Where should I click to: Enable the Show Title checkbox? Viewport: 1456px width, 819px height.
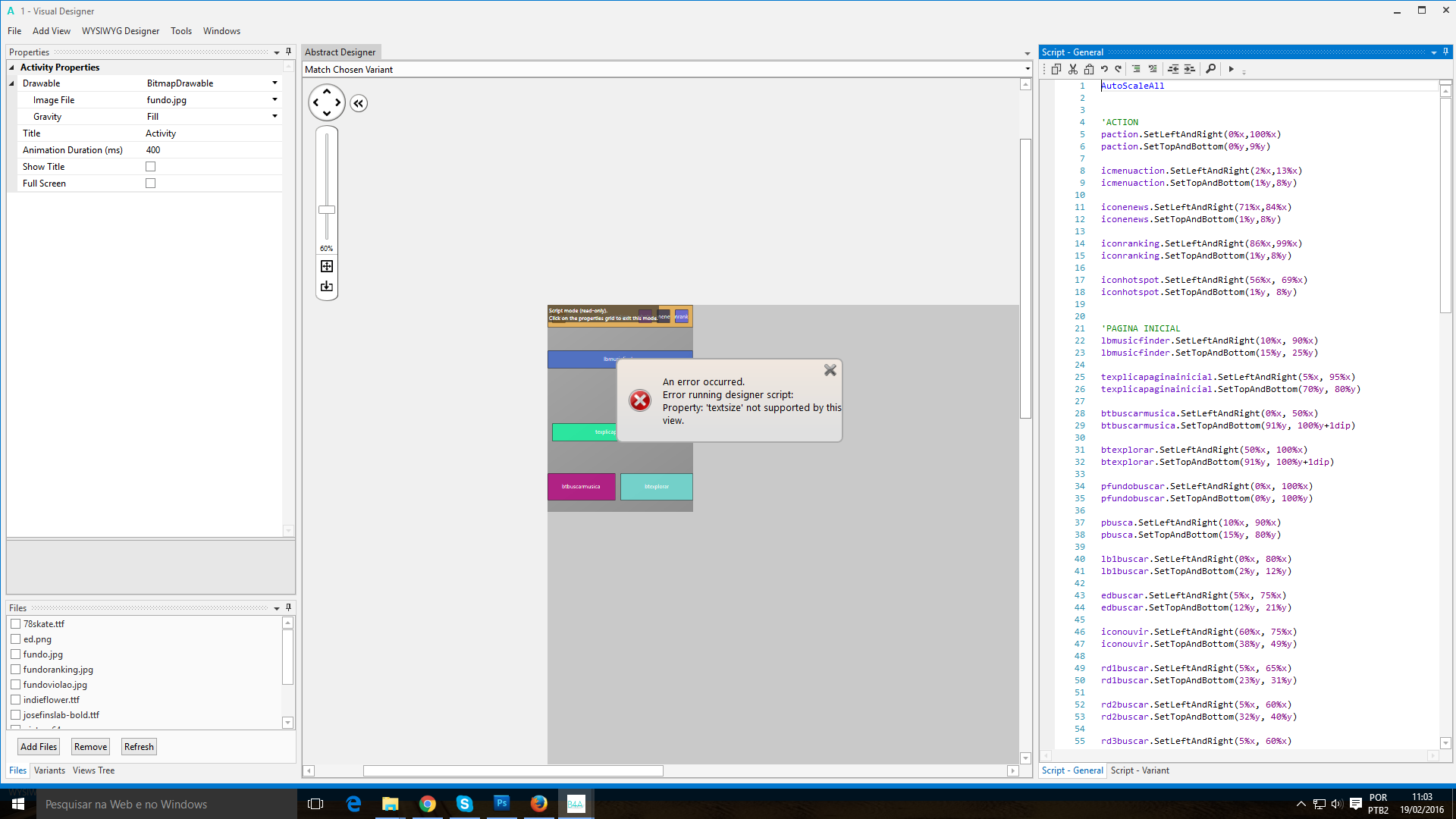pyautogui.click(x=150, y=167)
